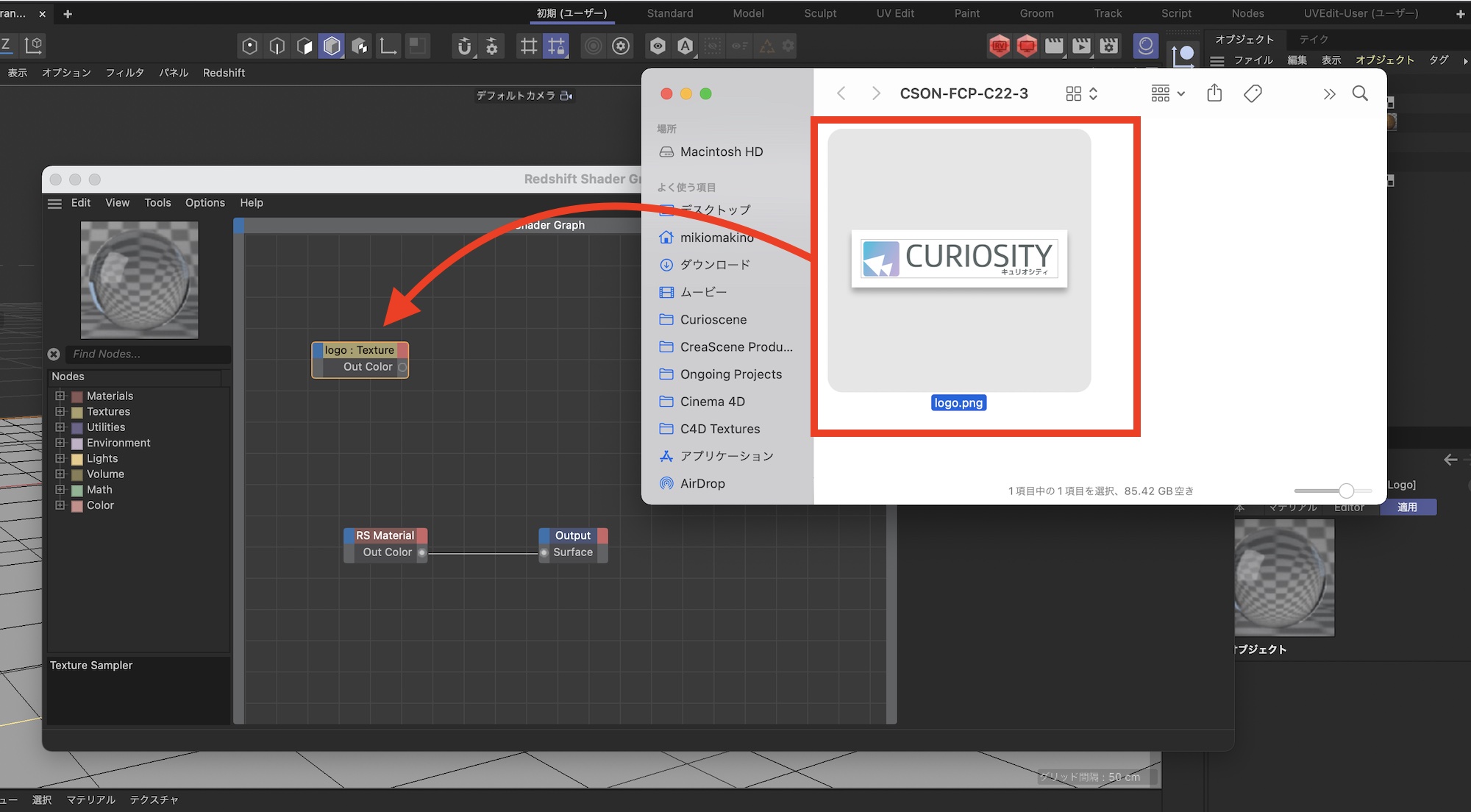Open render settings clapperboard gear icon

point(1109,46)
